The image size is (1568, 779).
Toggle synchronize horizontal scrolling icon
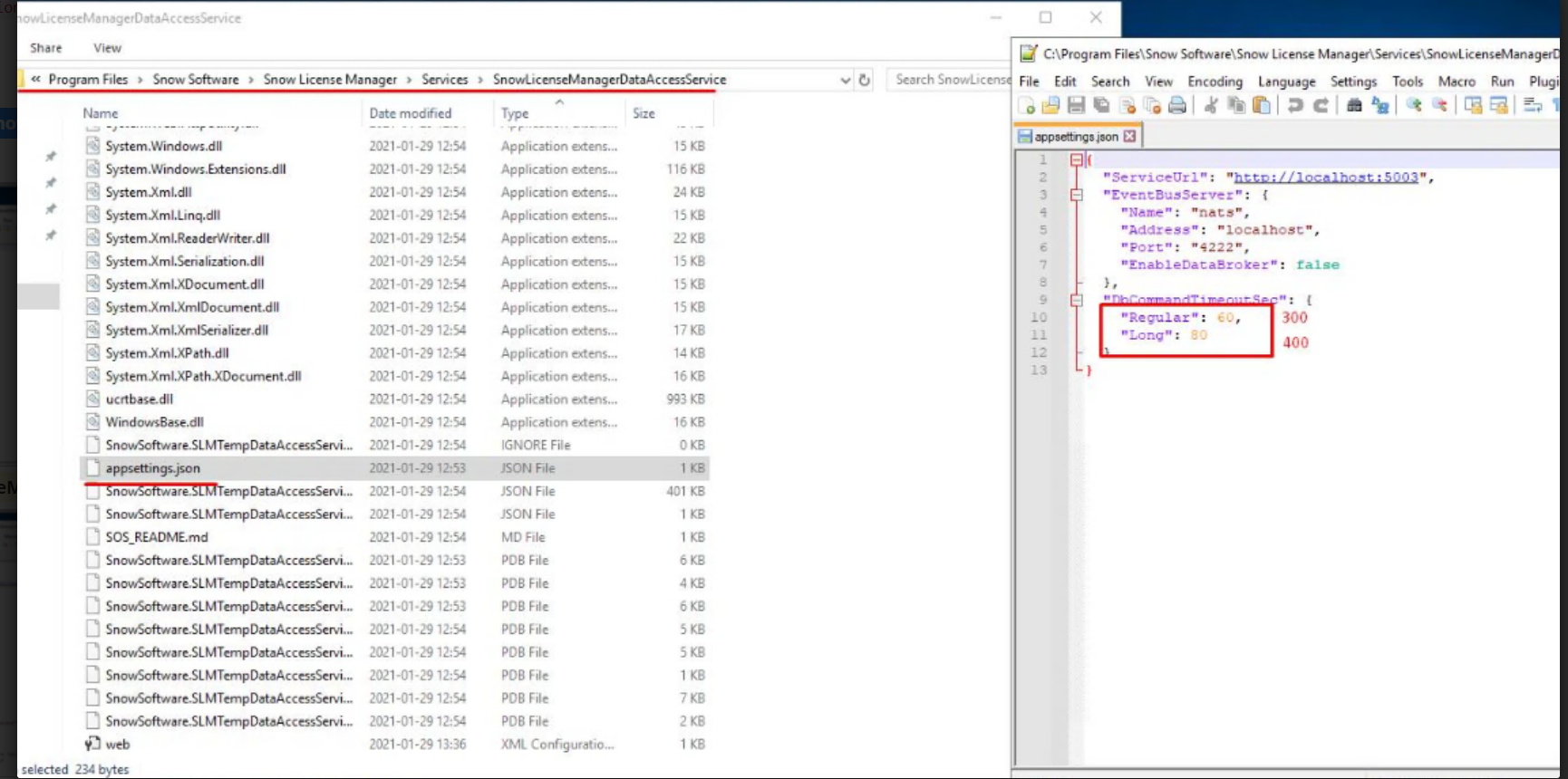pos(1498,106)
